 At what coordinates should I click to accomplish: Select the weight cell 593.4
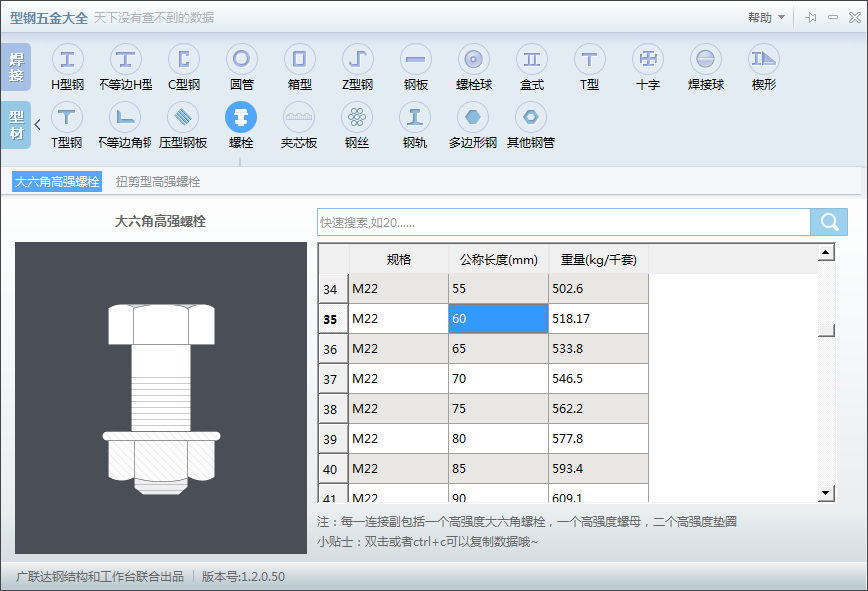click(598, 469)
